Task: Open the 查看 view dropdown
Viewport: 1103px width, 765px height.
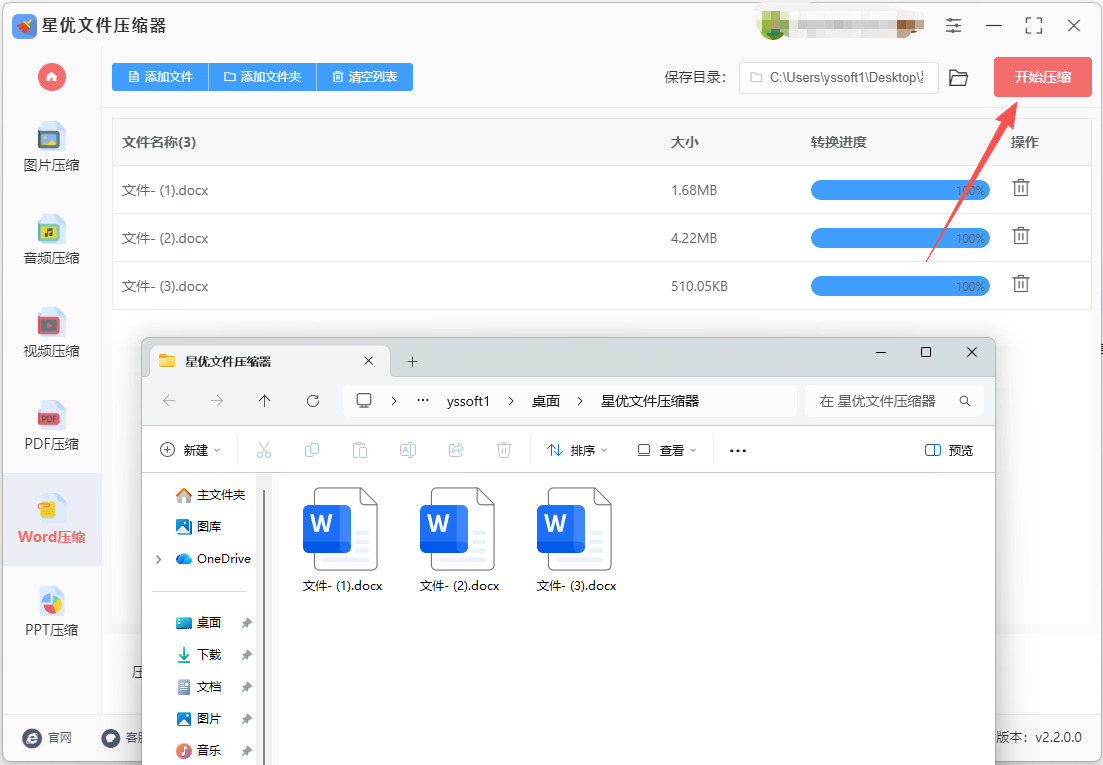Action: [x=666, y=450]
